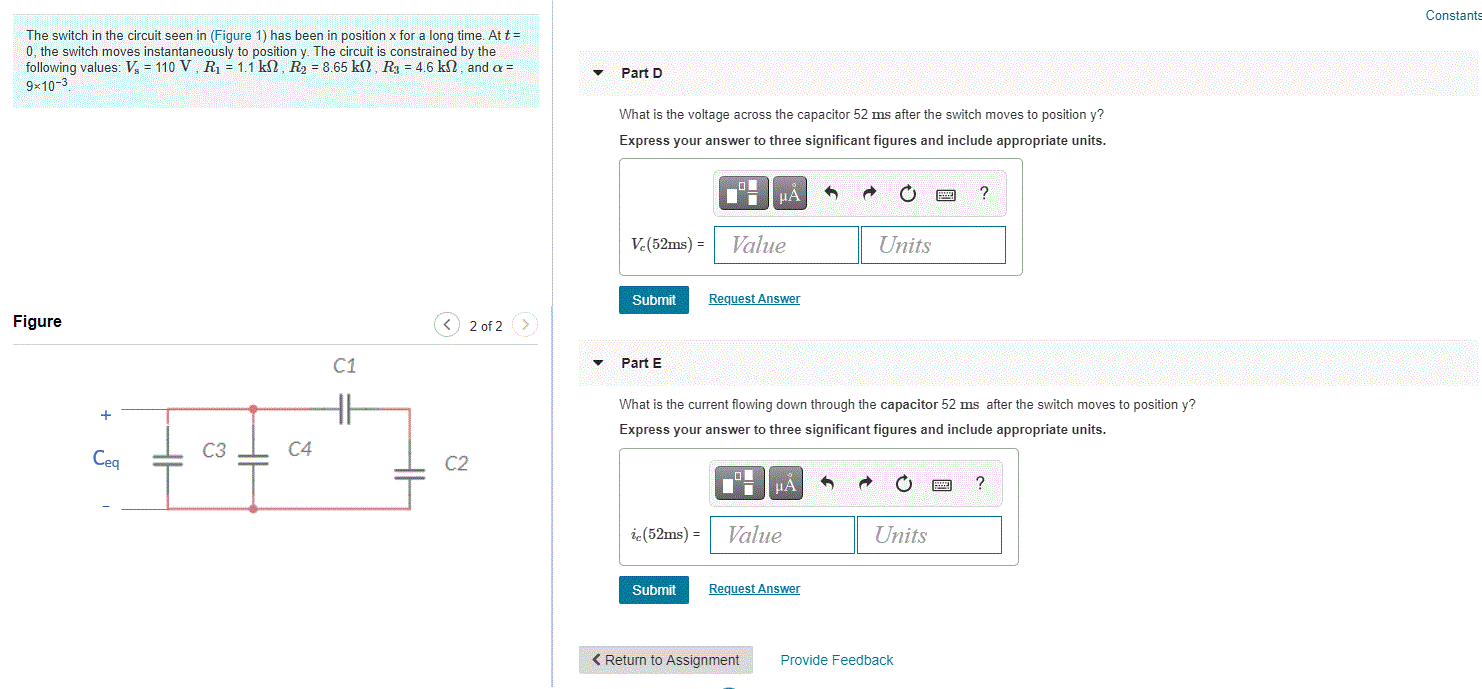Viewport: 1482px width, 689px height.
Task: Open the keyboard shortcuts in Part E
Action: pos(944,483)
